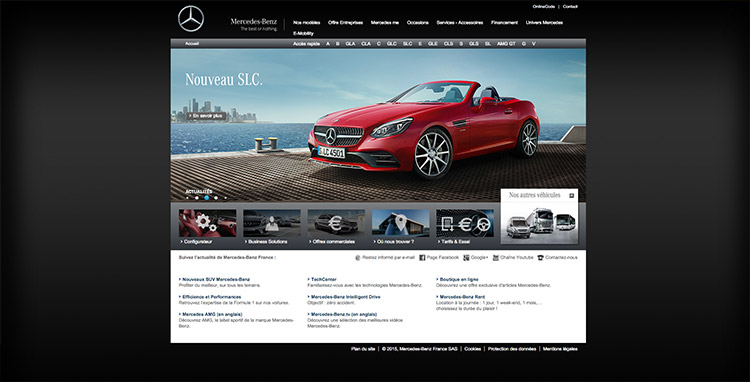Viewport: 750px width, 382px height.
Task: Open 'Mercedes AMG (en anglais)' link
Action: pos(212,315)
